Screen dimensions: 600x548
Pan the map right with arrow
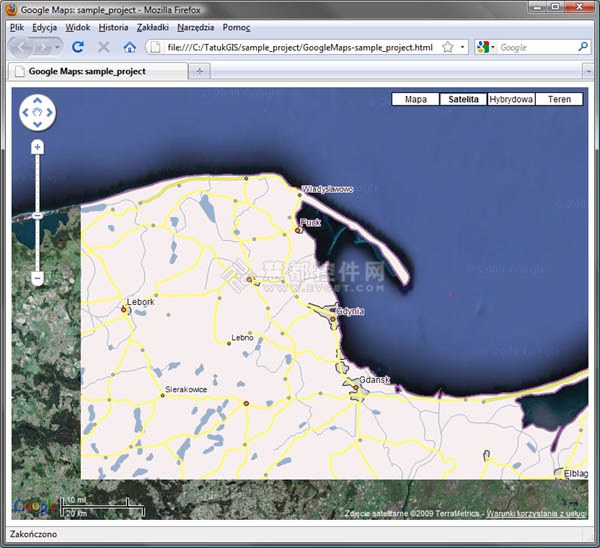coord(49,113)
